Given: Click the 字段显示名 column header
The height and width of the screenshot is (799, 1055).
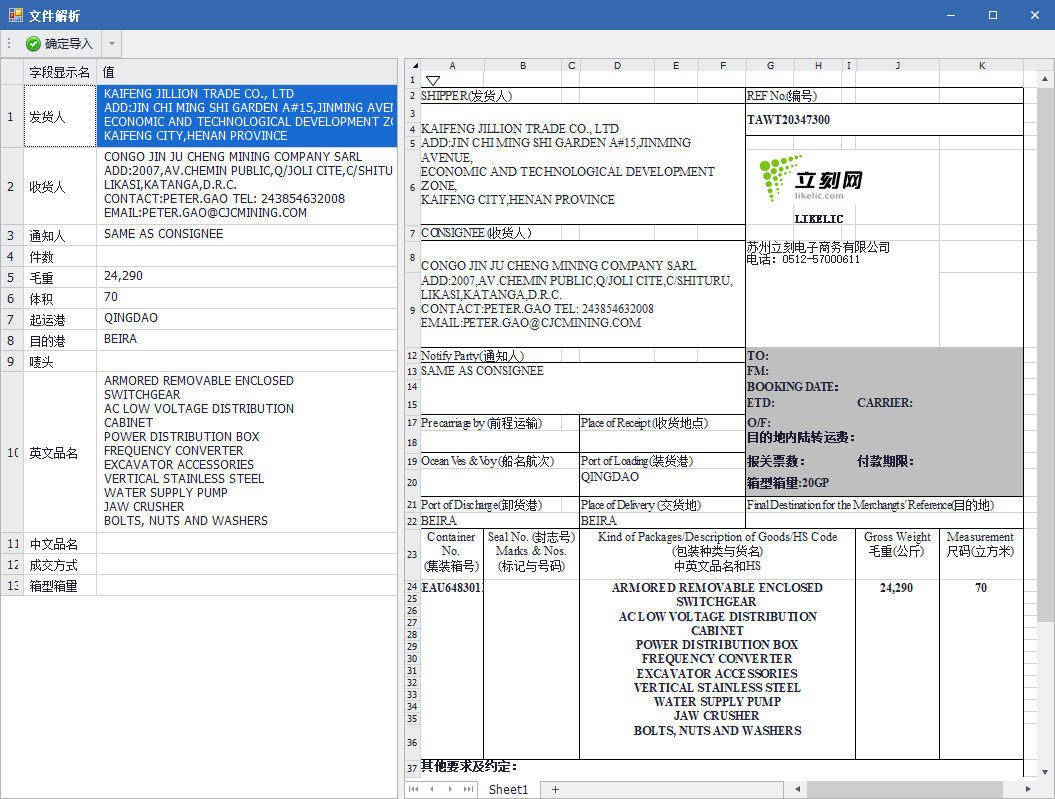Looking at the screenshot, I should (x=59, y=72).
